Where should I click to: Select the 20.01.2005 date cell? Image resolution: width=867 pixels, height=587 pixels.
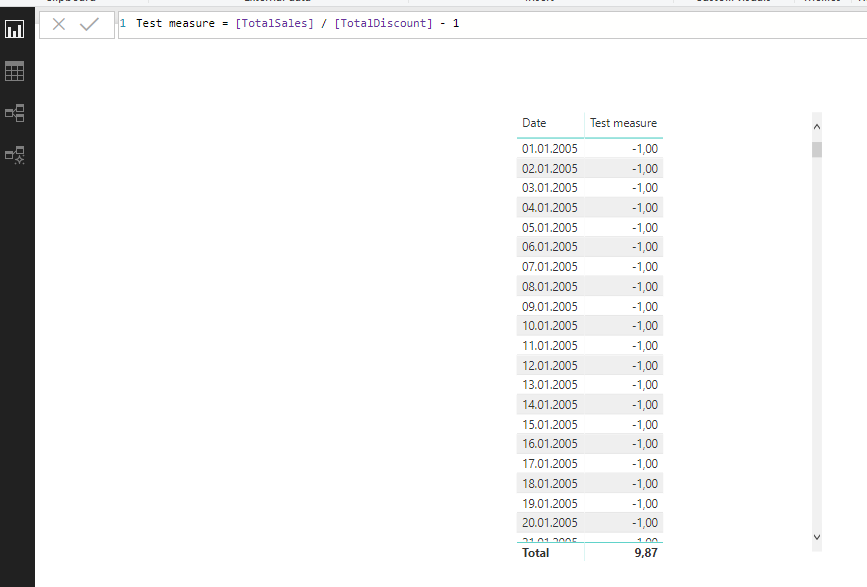pos(550,523)
